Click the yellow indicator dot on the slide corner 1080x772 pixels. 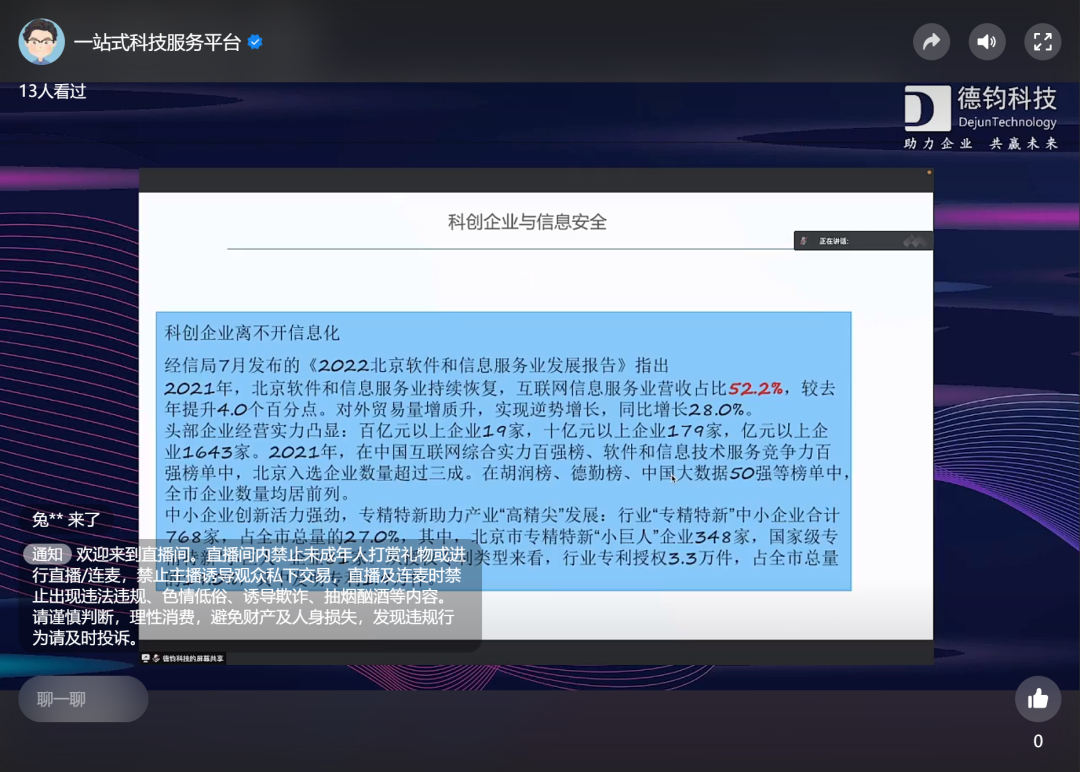(x=929, y=172)
